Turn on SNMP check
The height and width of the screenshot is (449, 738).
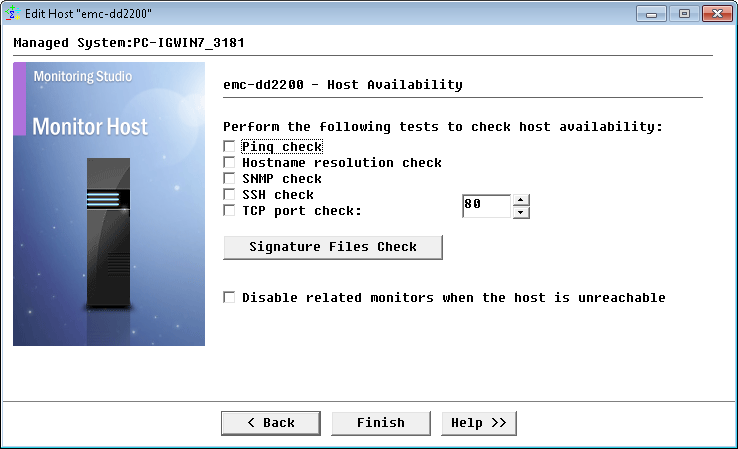229,178
